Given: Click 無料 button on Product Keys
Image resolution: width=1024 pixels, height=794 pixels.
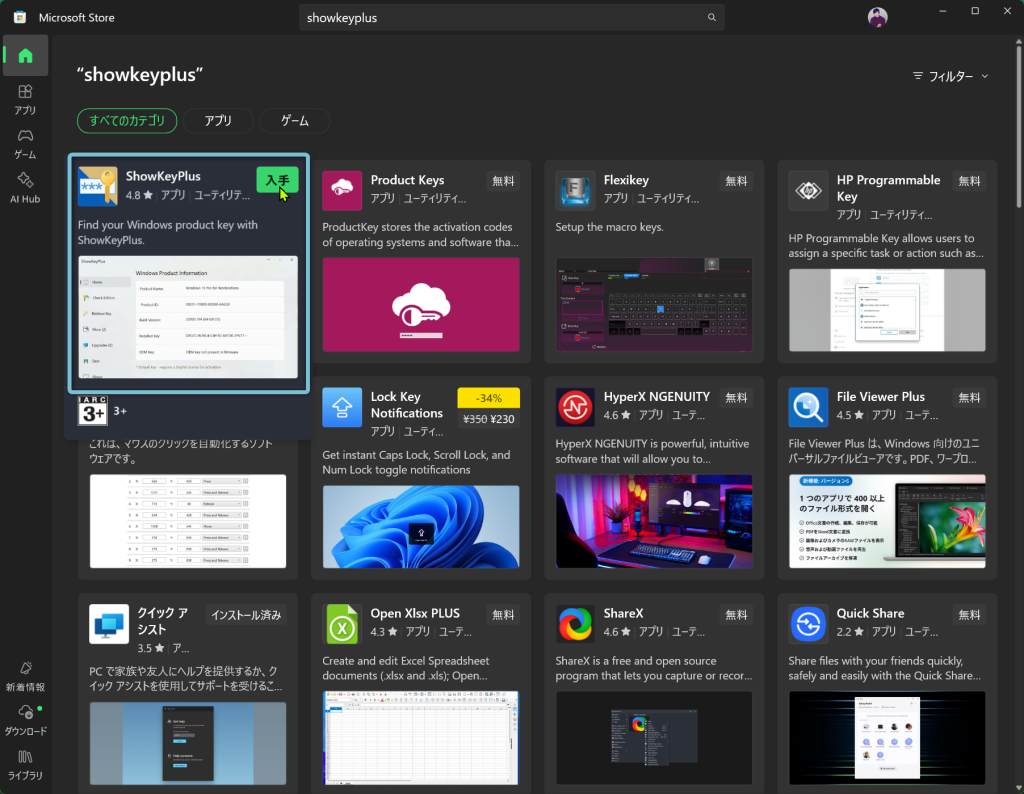Looking at the screenshot, I should (x=503, y=181).
